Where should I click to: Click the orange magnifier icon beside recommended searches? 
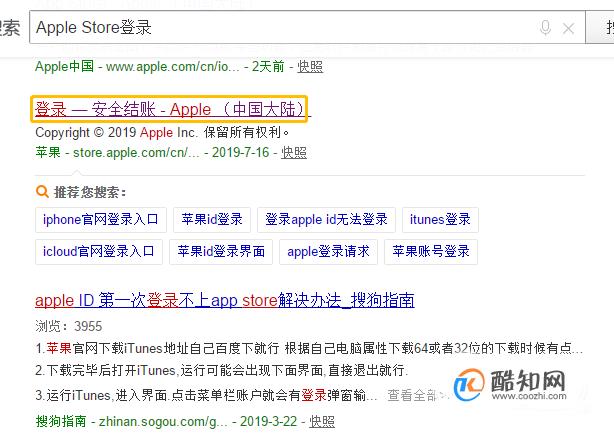click(x=42, y=192)
